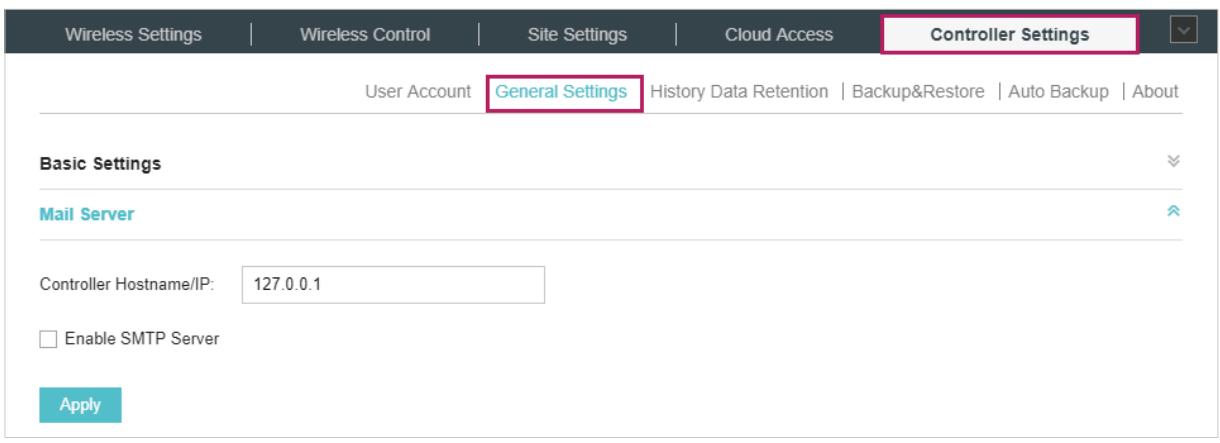
Task: Go to the Site Settings tab
Action: click(x=577, y=35)
